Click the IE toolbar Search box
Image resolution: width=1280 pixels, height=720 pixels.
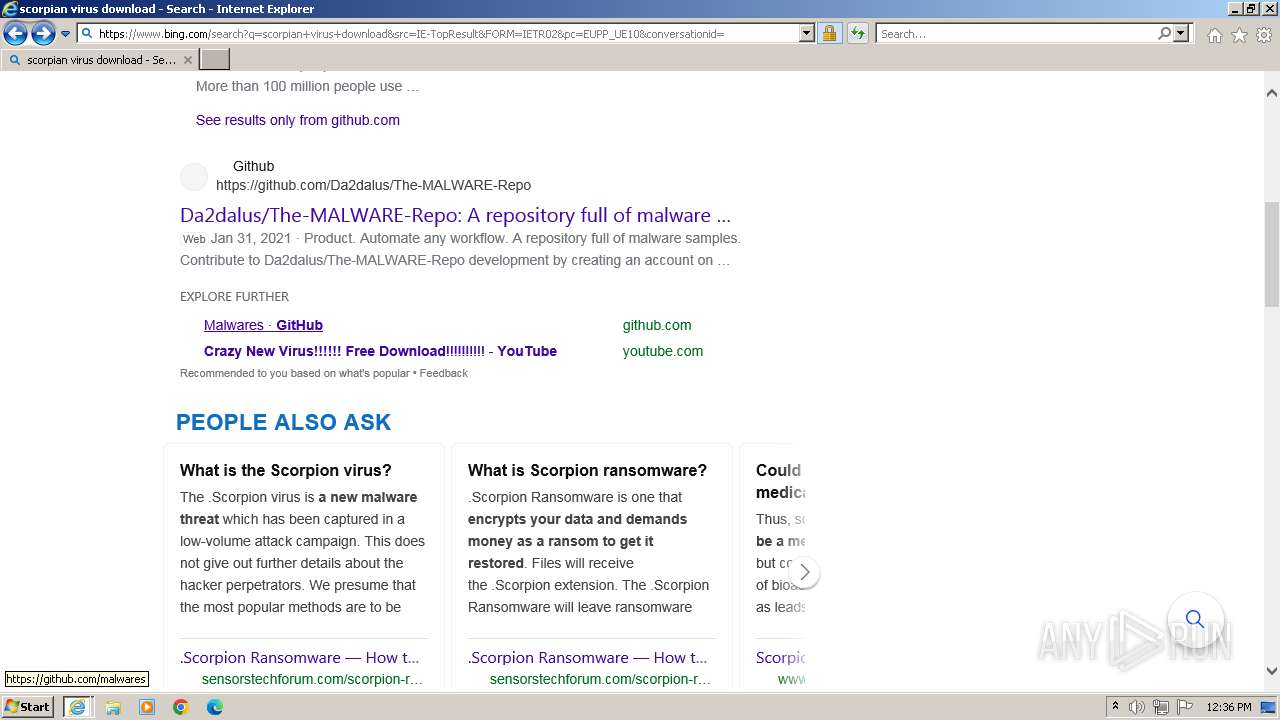pos(1015,34)
